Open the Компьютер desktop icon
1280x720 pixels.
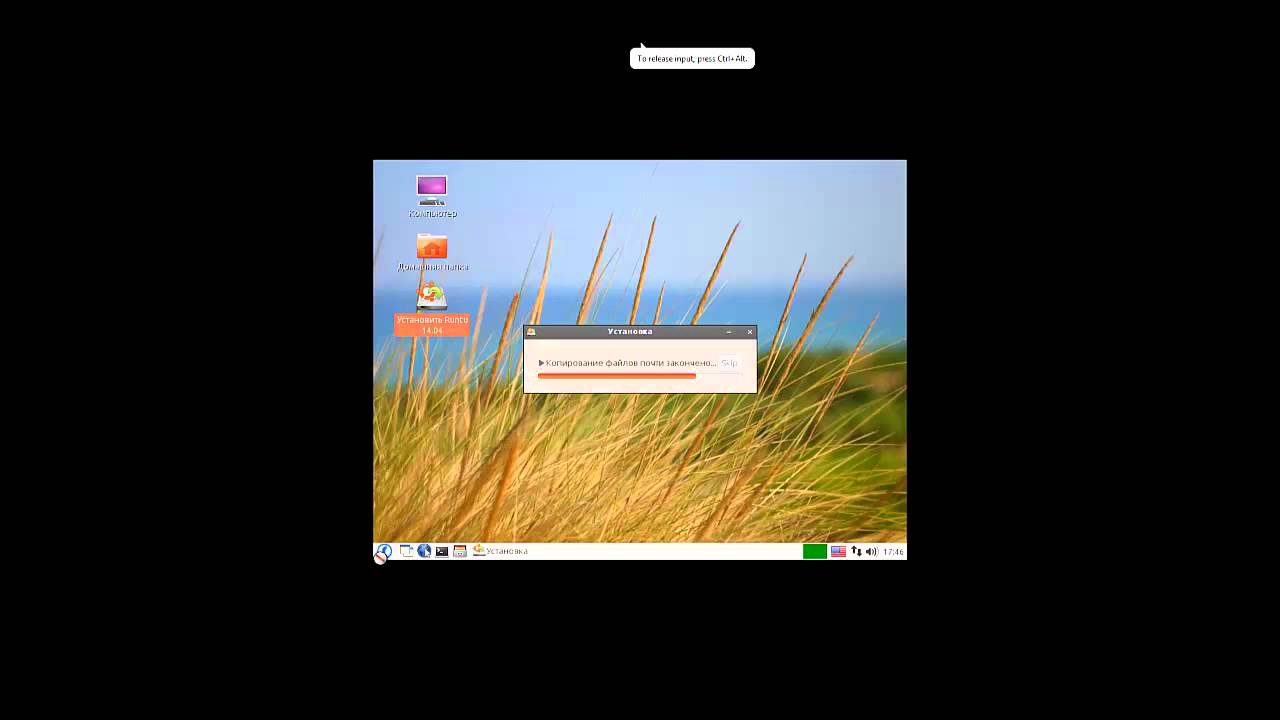[x=432, y=196]
